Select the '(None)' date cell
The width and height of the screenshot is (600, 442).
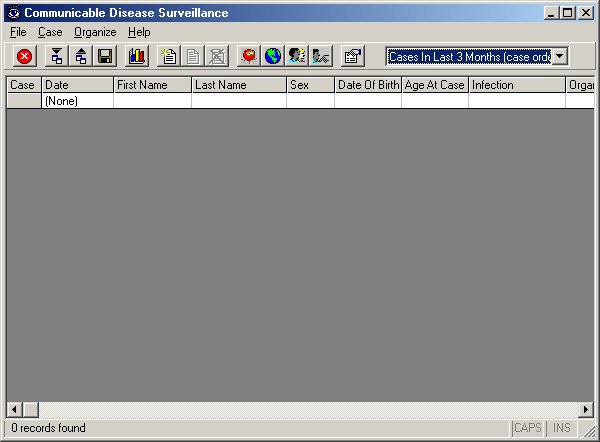[x=77, y=101]
